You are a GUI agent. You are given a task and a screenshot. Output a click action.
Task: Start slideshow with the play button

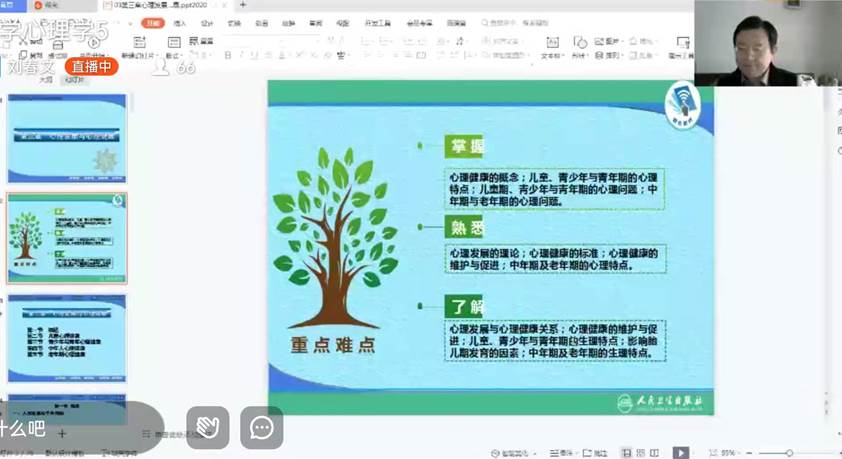pos(680,453)
